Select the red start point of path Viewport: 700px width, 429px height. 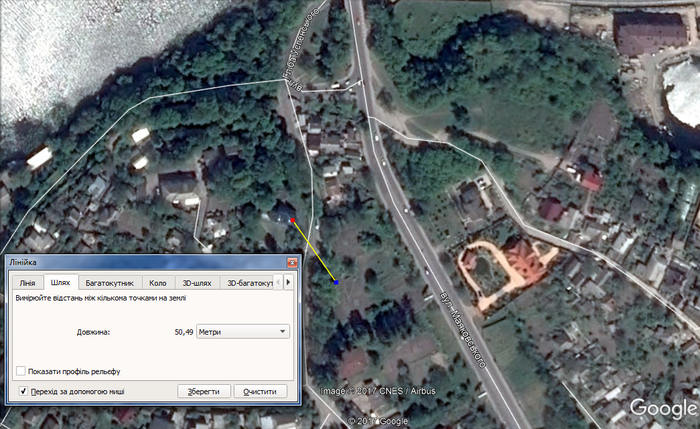[x=293, y=220]
